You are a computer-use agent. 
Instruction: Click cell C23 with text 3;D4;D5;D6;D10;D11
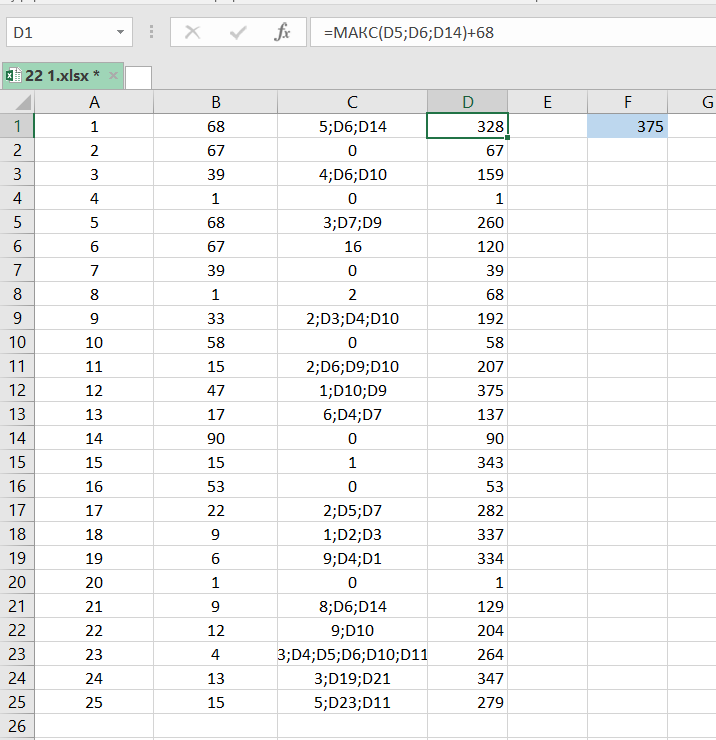(x=352, y=654)
